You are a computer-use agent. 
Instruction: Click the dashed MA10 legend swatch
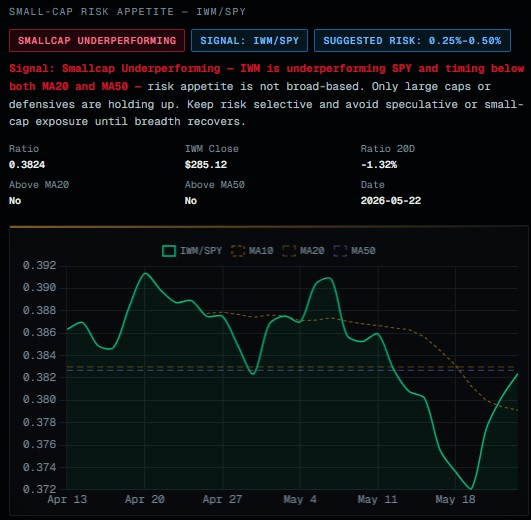point(238,251)
